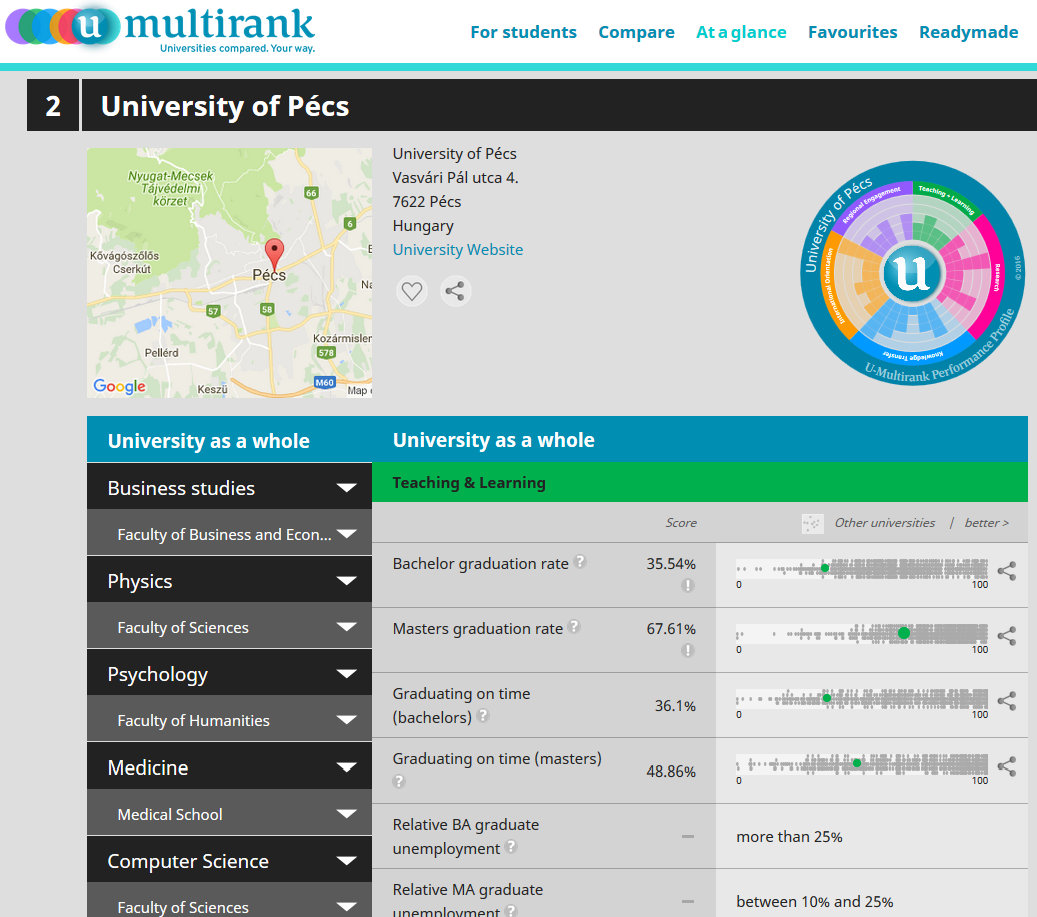Open the Readymade menu
The image size is (1037, 917).
coord(968,32)
